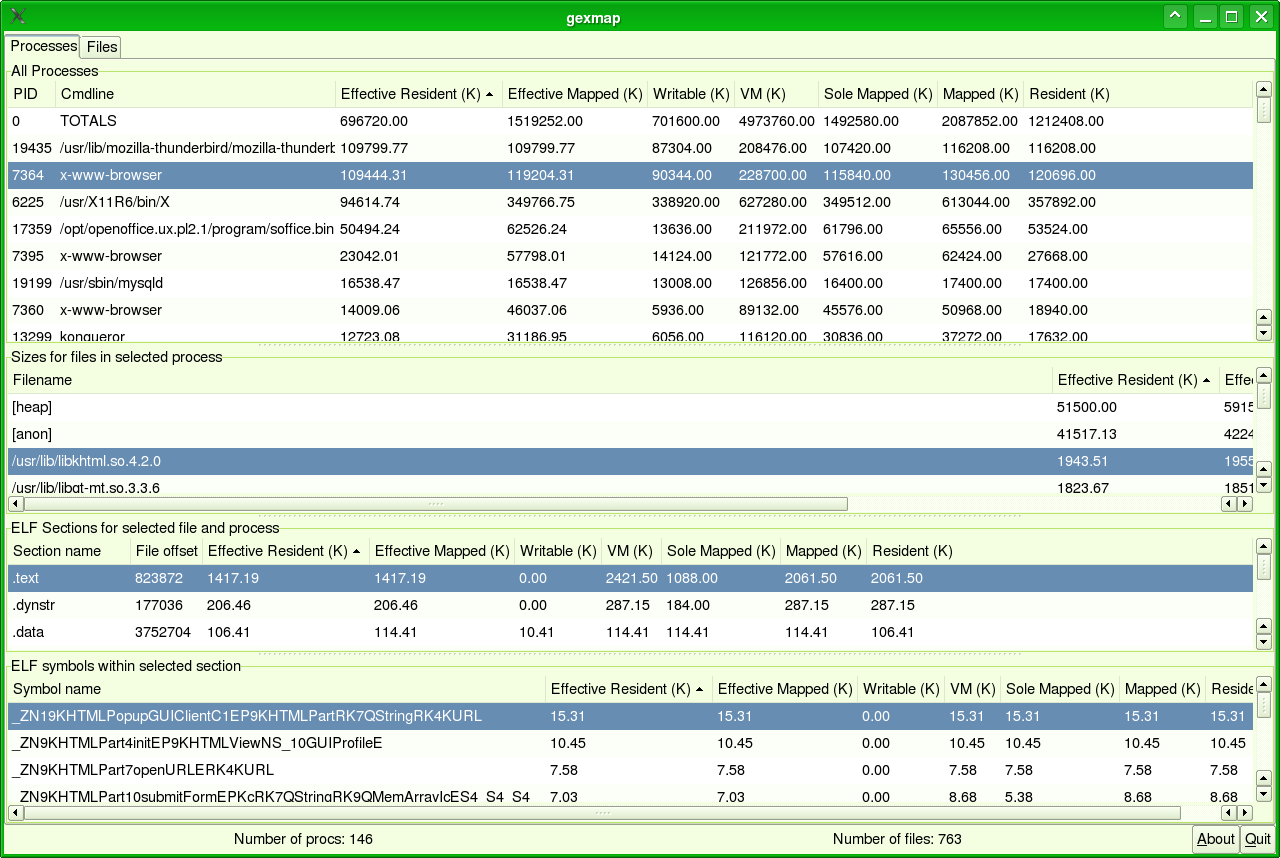Click the gexmap window menu icon
1280x858 pixels.
[x=18, y=16]
